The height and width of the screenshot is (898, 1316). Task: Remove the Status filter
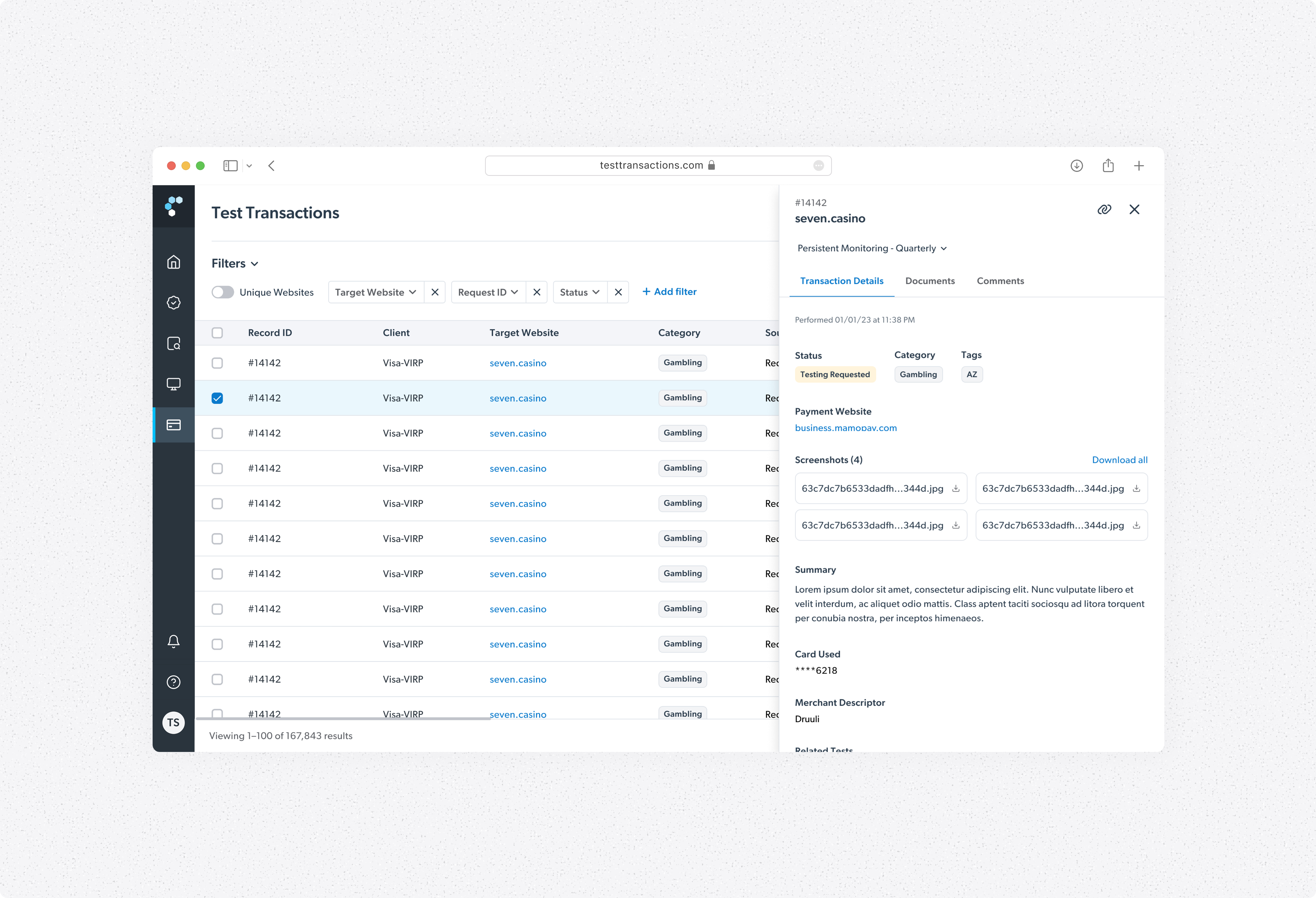click(618, 292)
